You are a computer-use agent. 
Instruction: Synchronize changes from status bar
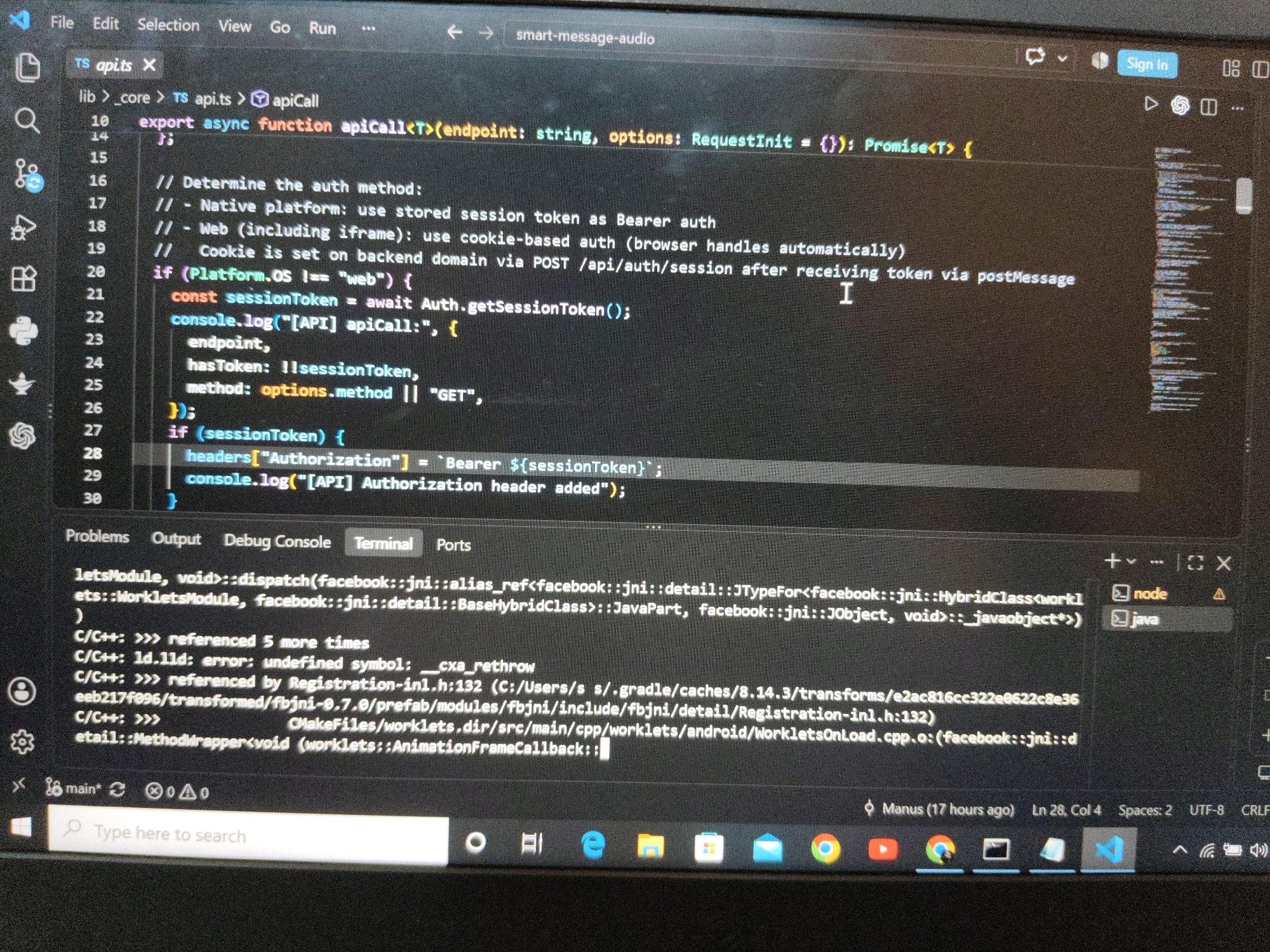click(x=117, y=790)
